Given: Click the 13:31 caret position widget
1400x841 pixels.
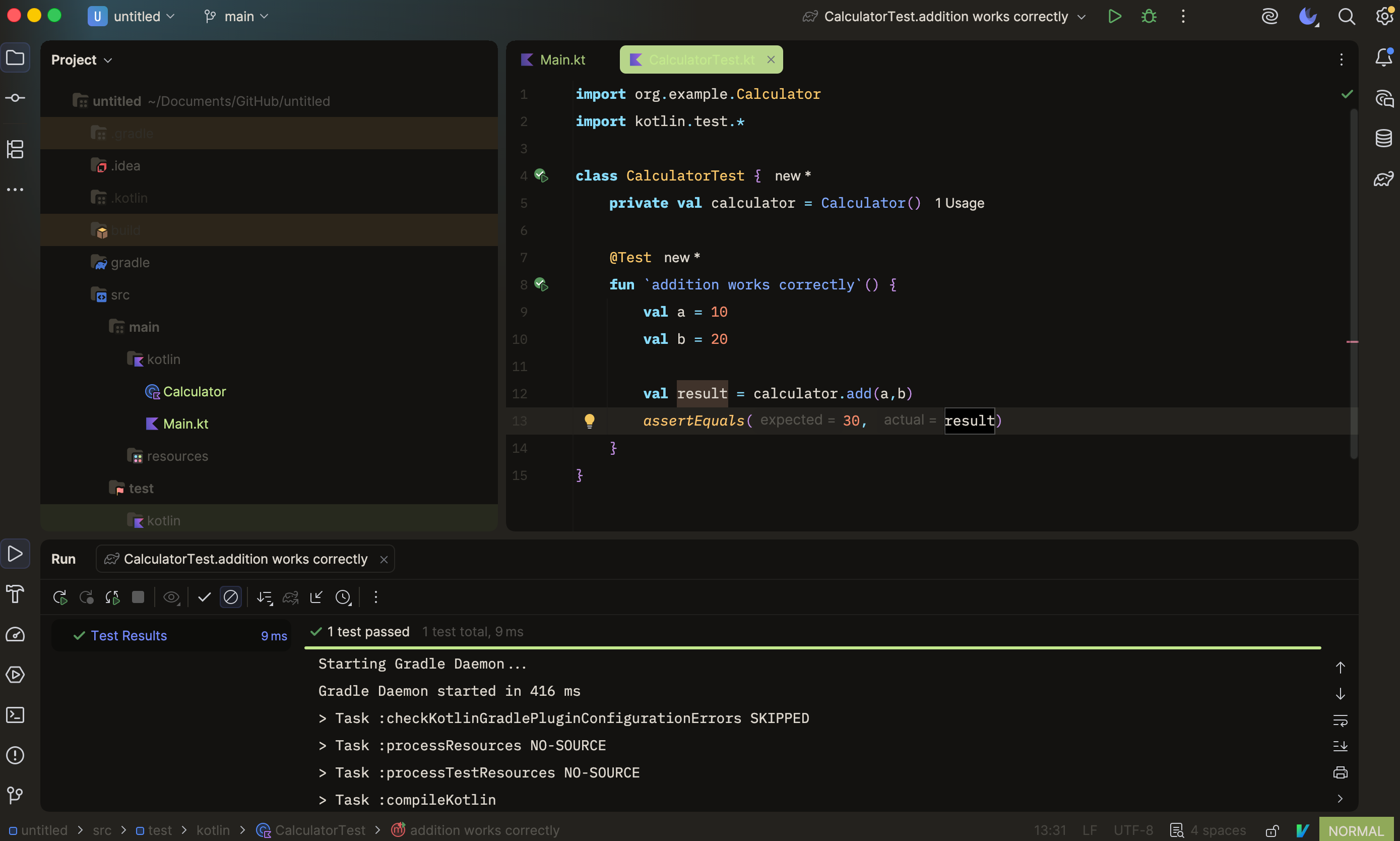Looking at the screenshot, I should pyautogui.click(x=1050, y=831).
